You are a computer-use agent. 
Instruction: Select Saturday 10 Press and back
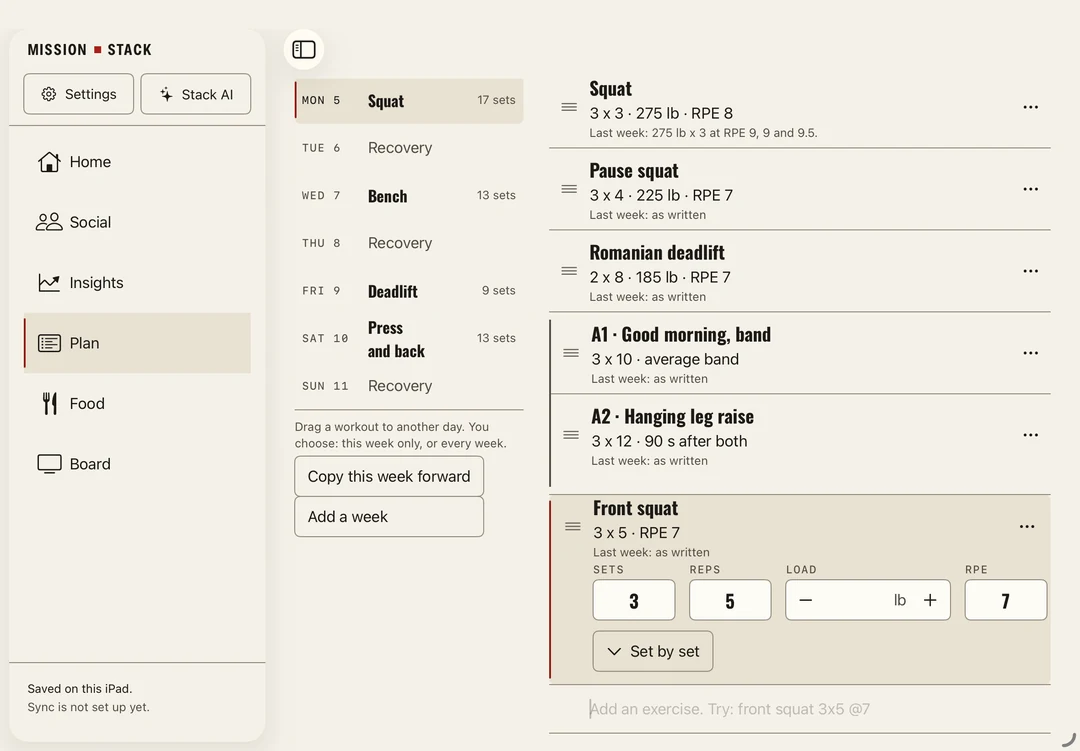(x=409, y=339)
